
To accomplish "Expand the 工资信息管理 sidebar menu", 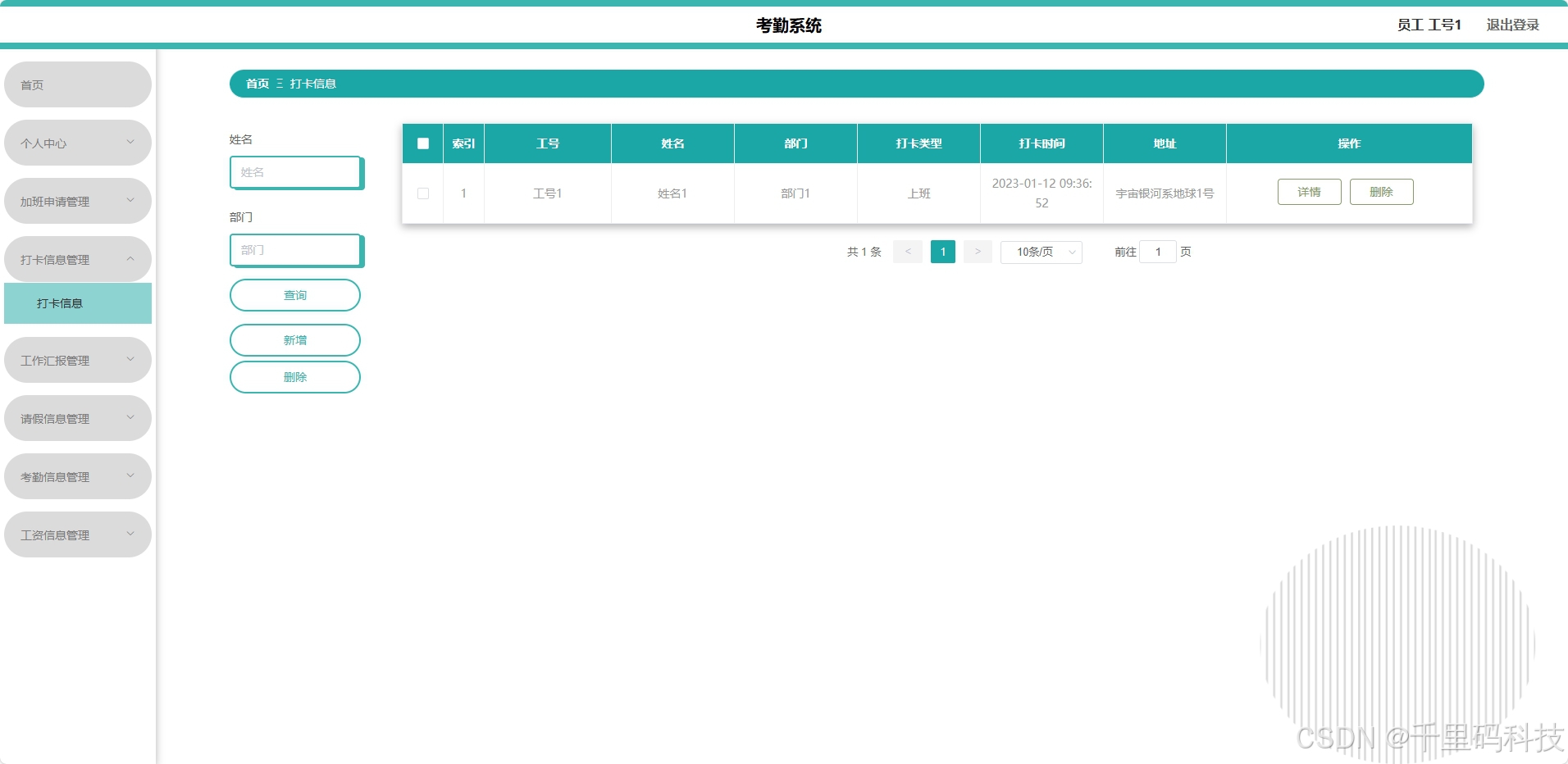I will 78,534.
